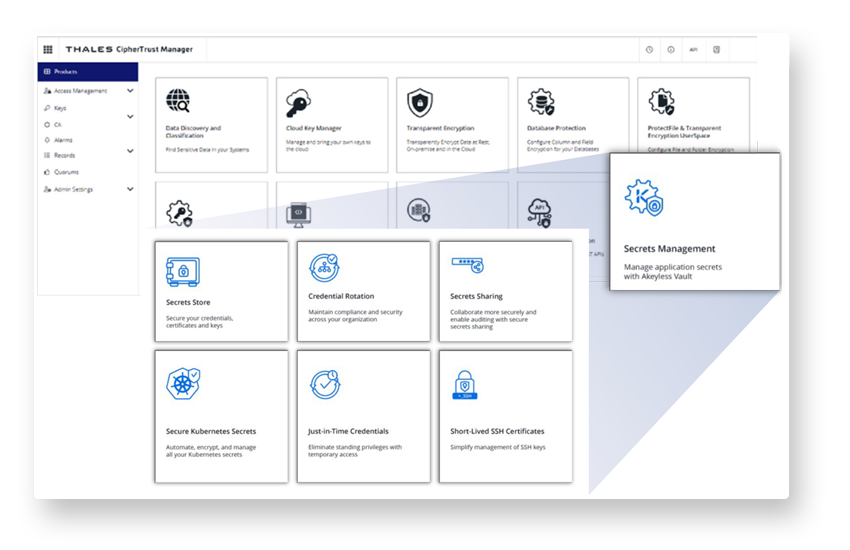Click the Short-Lived SSH Certificates icon
Viewport: 850px width, 550px height.
pos(465,385)
